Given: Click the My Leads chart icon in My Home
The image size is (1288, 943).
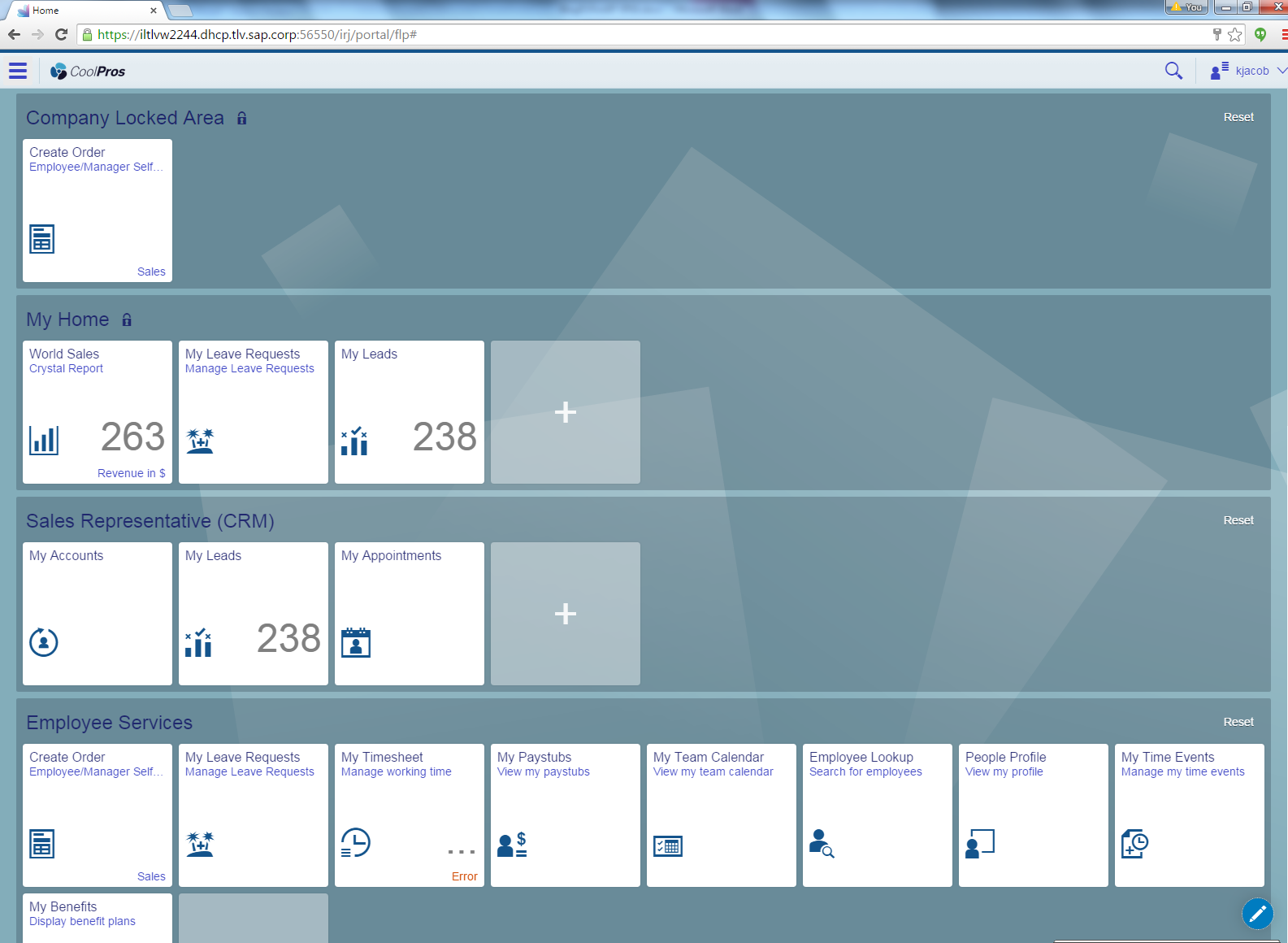Looking at the screenshot, I should [354, 441].
